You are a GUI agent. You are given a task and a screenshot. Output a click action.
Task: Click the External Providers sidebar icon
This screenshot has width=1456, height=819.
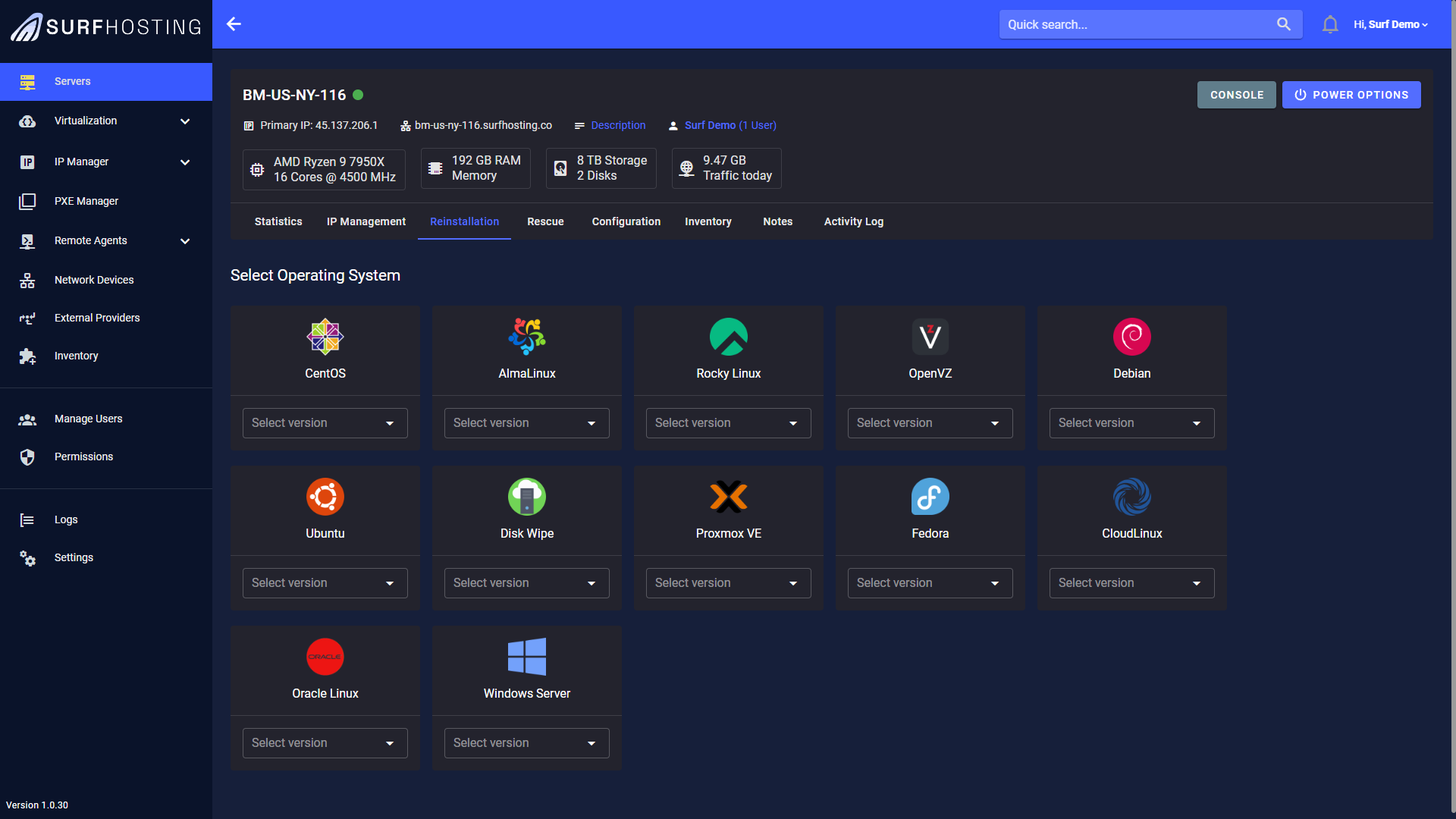[27, 318]
